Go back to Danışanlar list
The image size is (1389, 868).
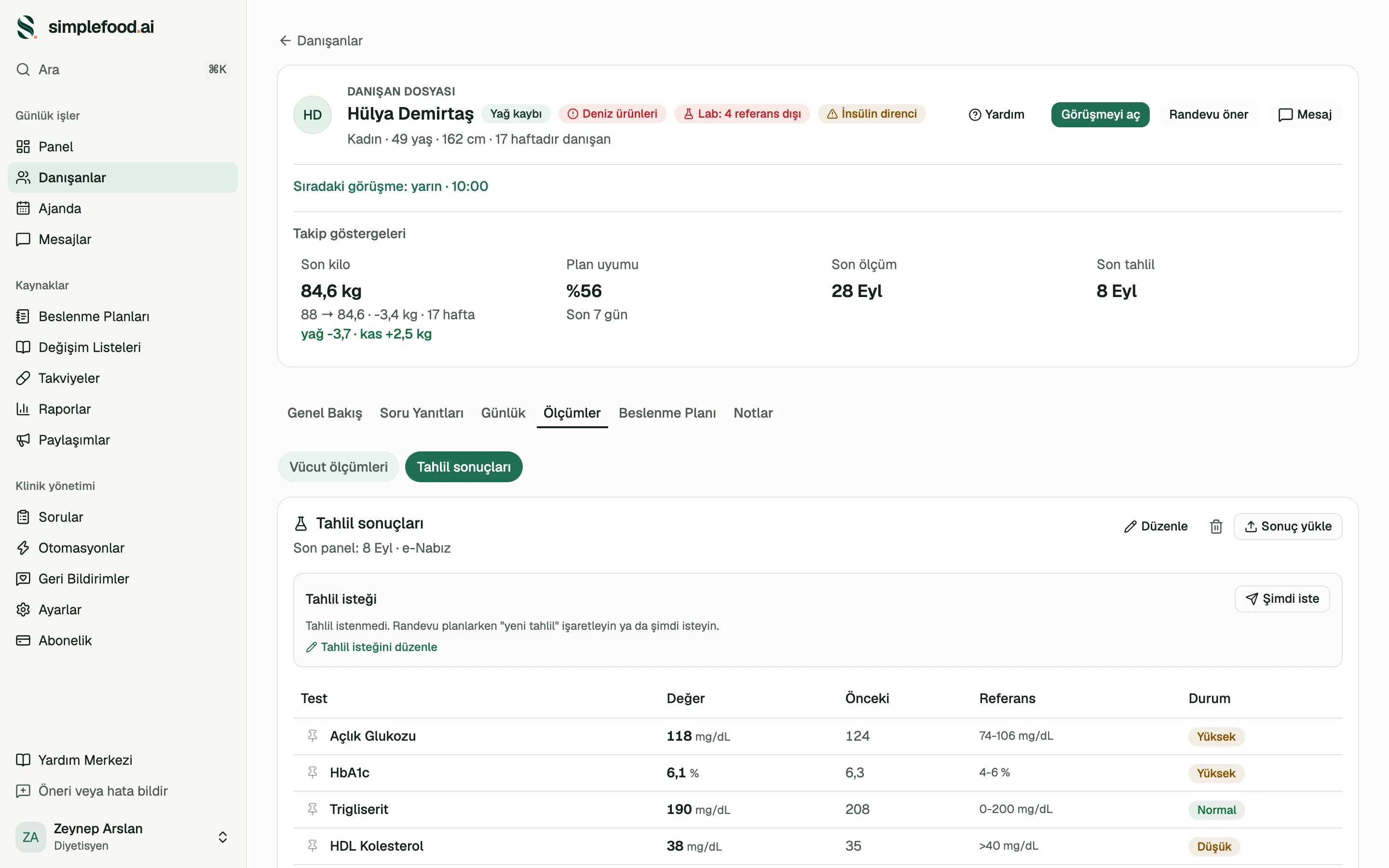(321, 41)
